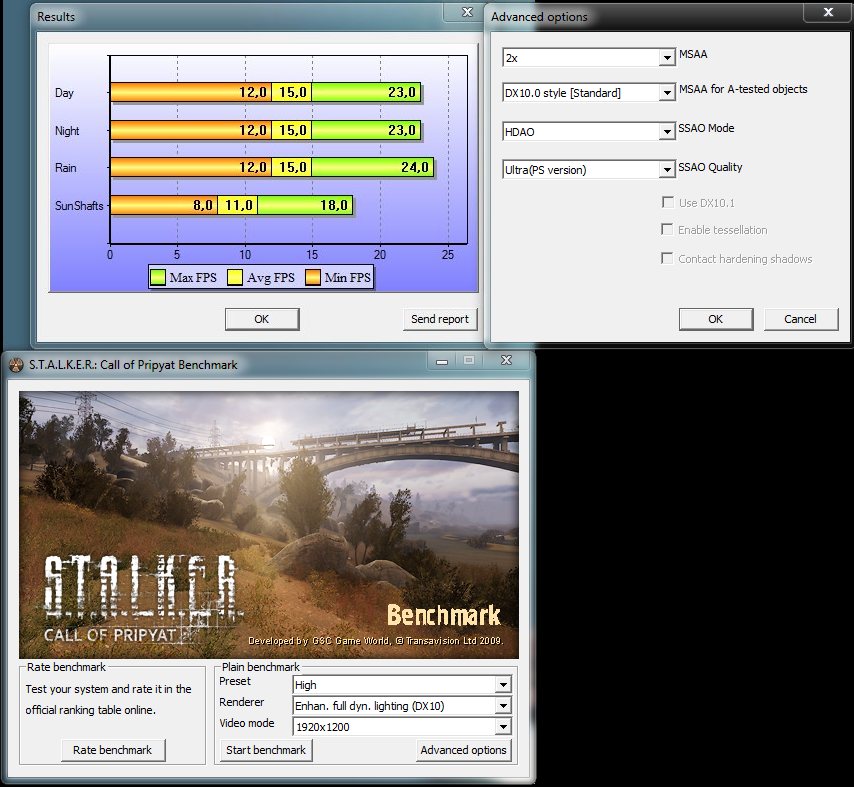854x787 pixels.
Task: Click OK in the Results dialog
Action: (x=262, y=319)
